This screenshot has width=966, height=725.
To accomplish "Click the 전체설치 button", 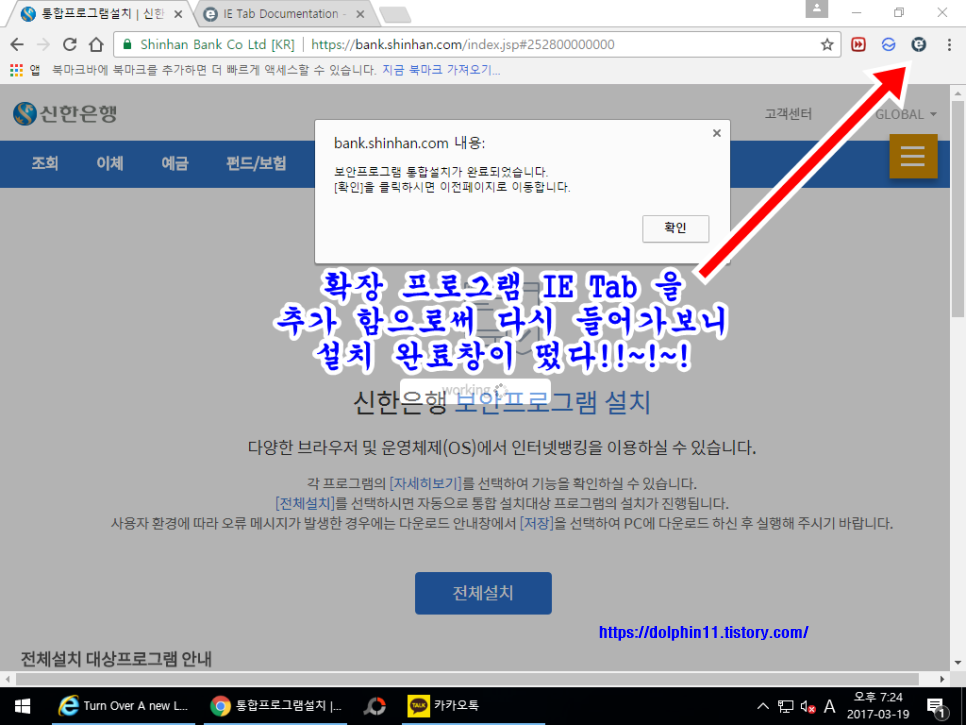I will click(x=483, y=593).
